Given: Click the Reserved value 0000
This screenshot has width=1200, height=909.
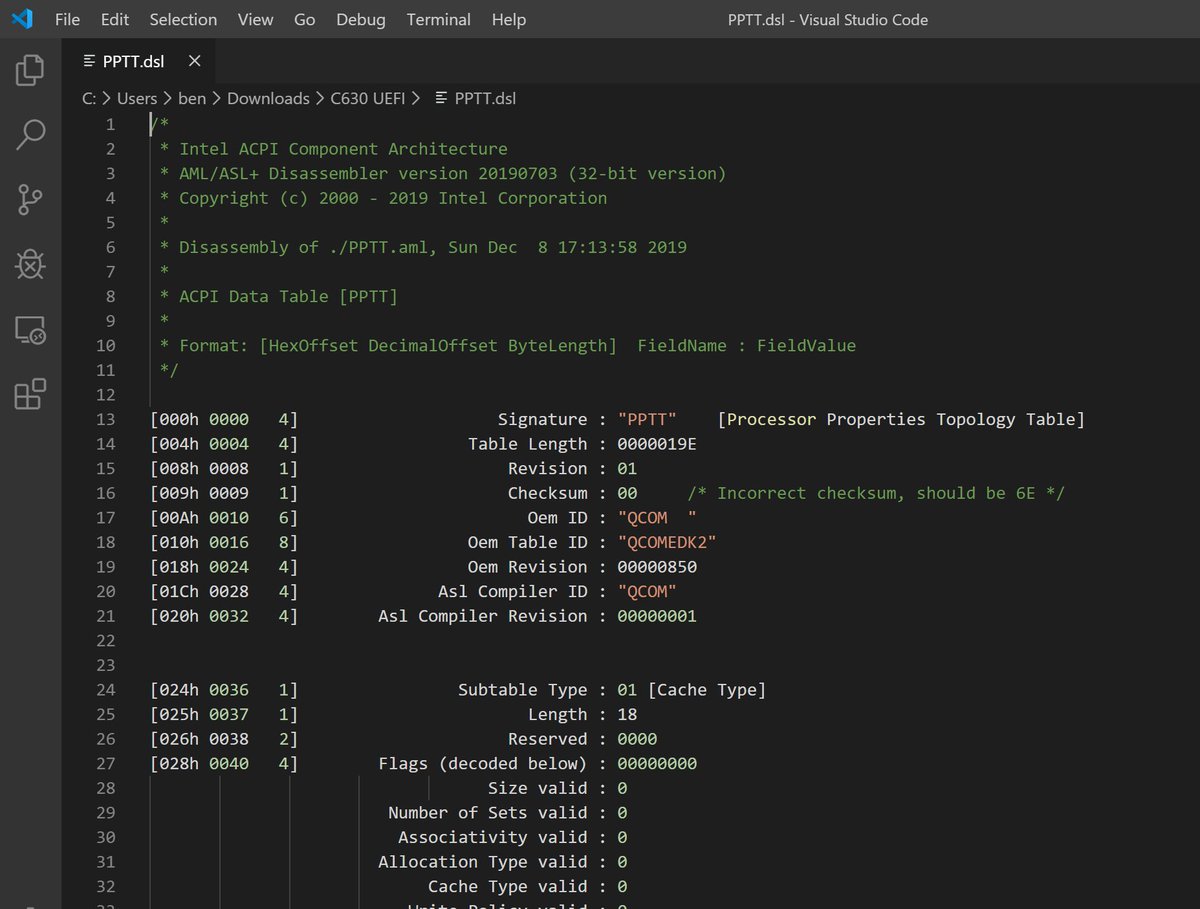Looking at the screenshot, I should pyautogui.click(x=637, y=739).
